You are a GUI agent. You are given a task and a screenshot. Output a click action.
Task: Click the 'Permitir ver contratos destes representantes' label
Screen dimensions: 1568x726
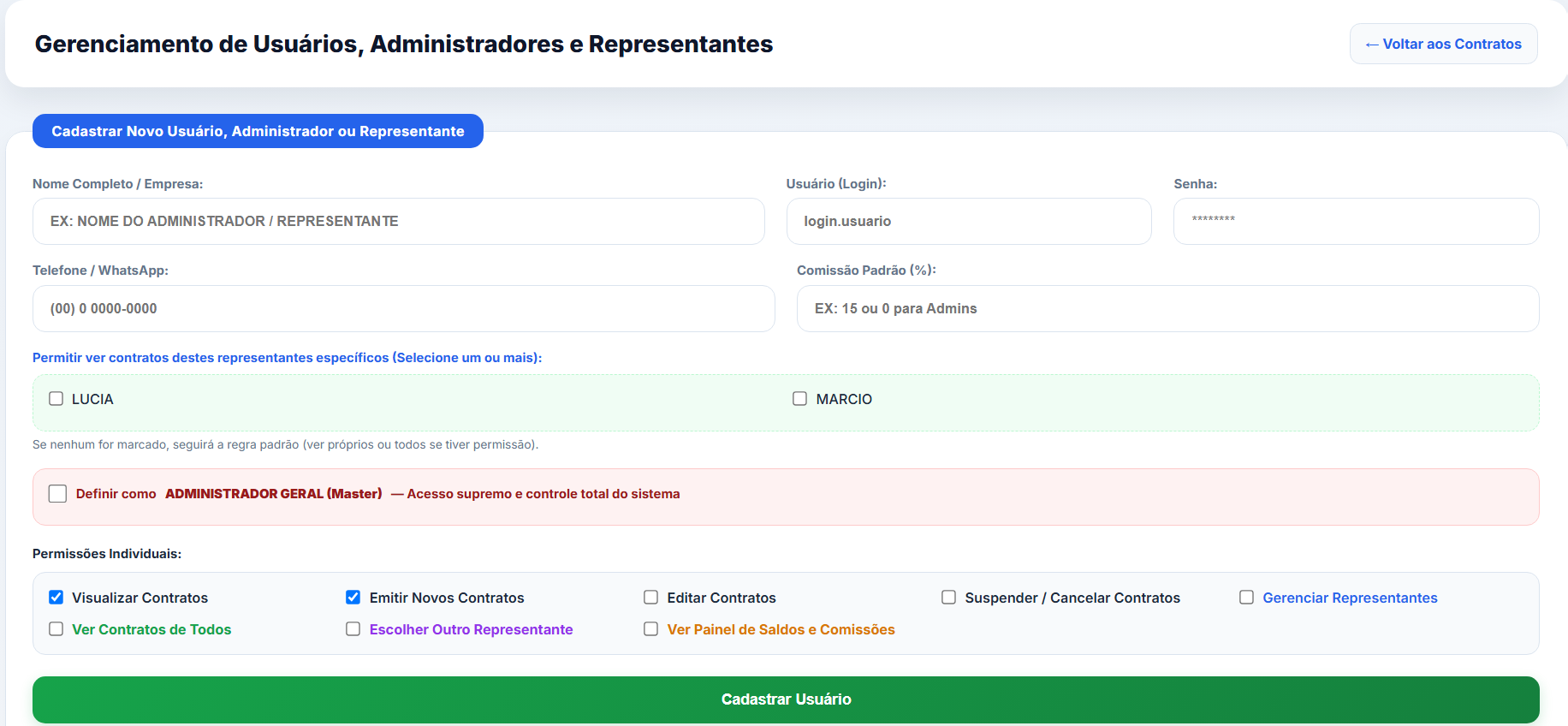(x=287, y=358)
